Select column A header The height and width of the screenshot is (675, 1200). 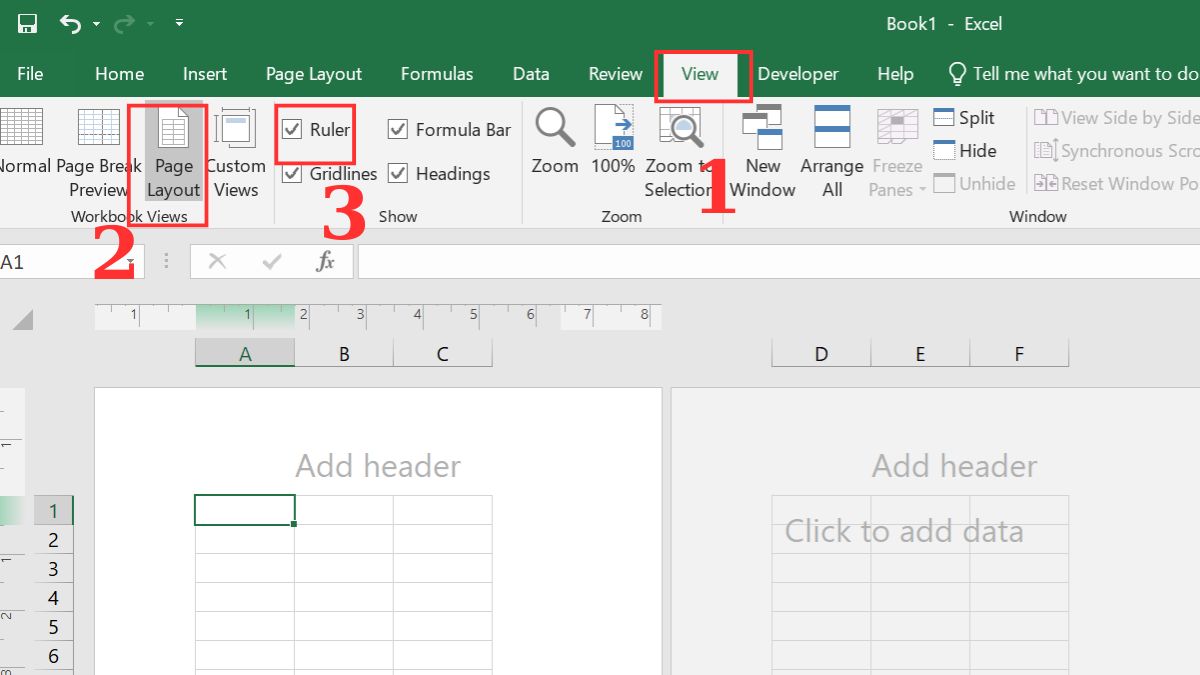(x=245, y=353)
